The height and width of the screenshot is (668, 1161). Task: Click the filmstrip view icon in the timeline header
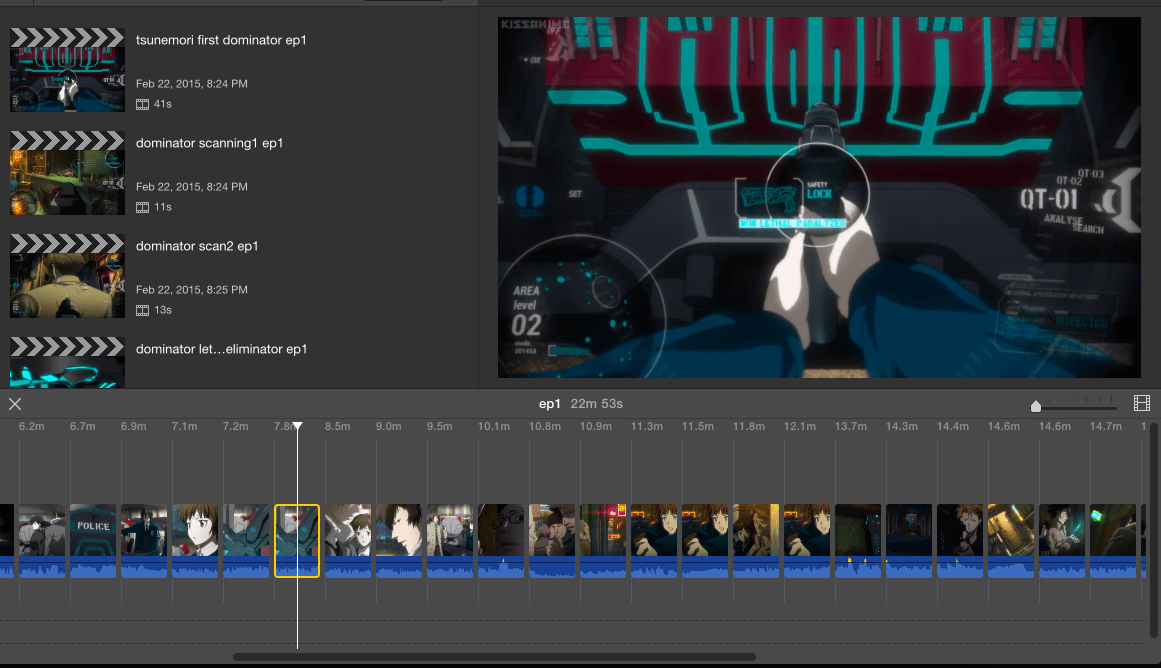coord(1141,404)
